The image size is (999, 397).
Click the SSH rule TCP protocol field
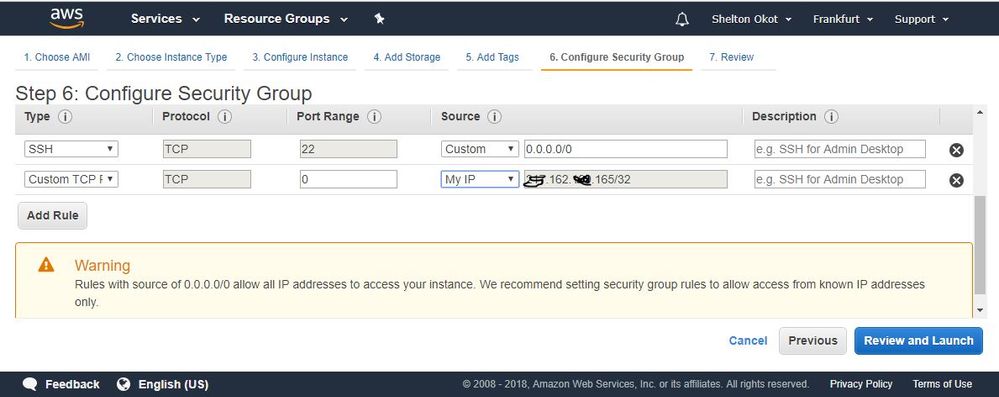coord(207,149)
